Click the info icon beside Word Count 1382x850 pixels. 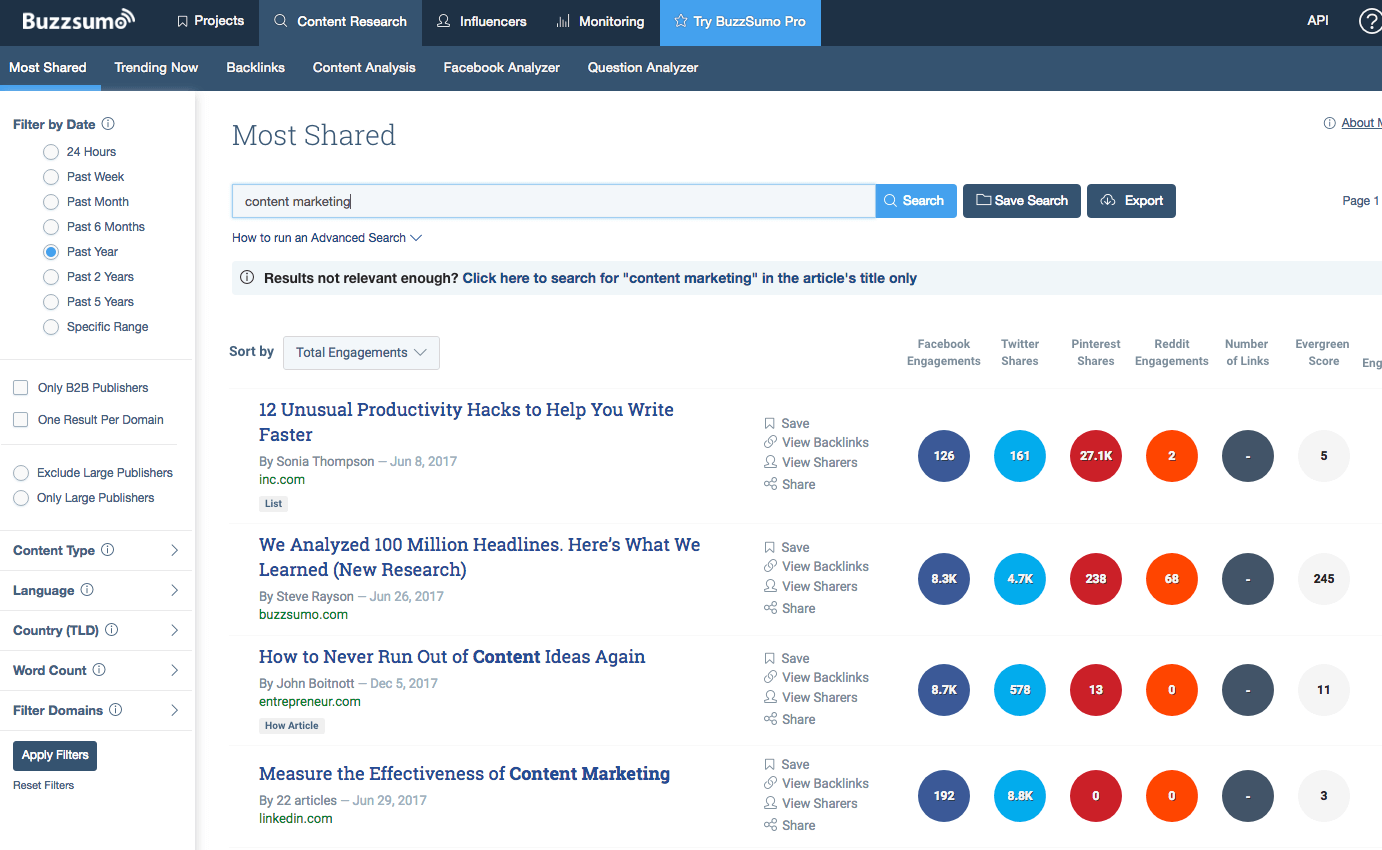[99, 670]
